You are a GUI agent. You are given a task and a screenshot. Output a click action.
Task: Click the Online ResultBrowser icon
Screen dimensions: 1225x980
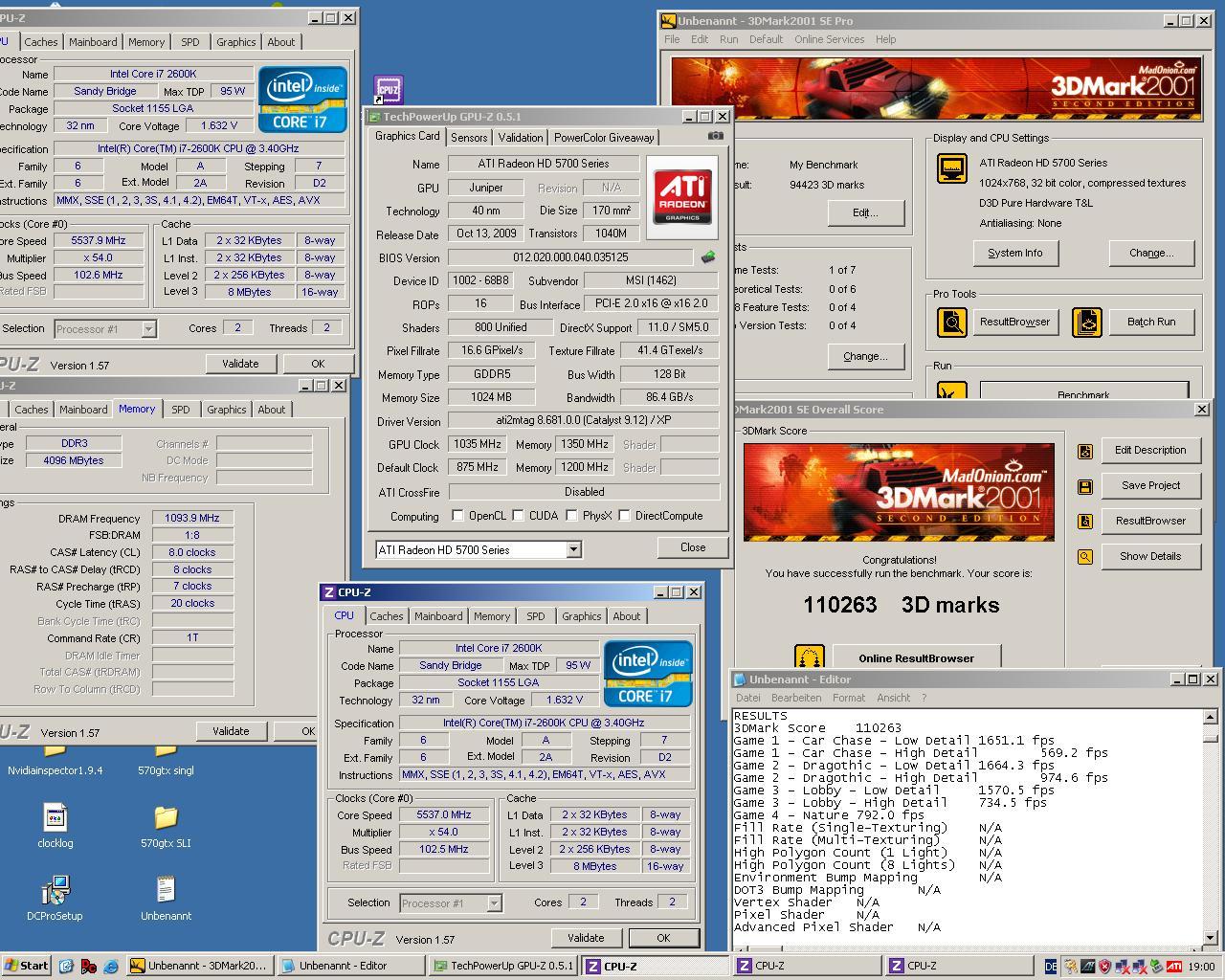(x=810, y=657)
